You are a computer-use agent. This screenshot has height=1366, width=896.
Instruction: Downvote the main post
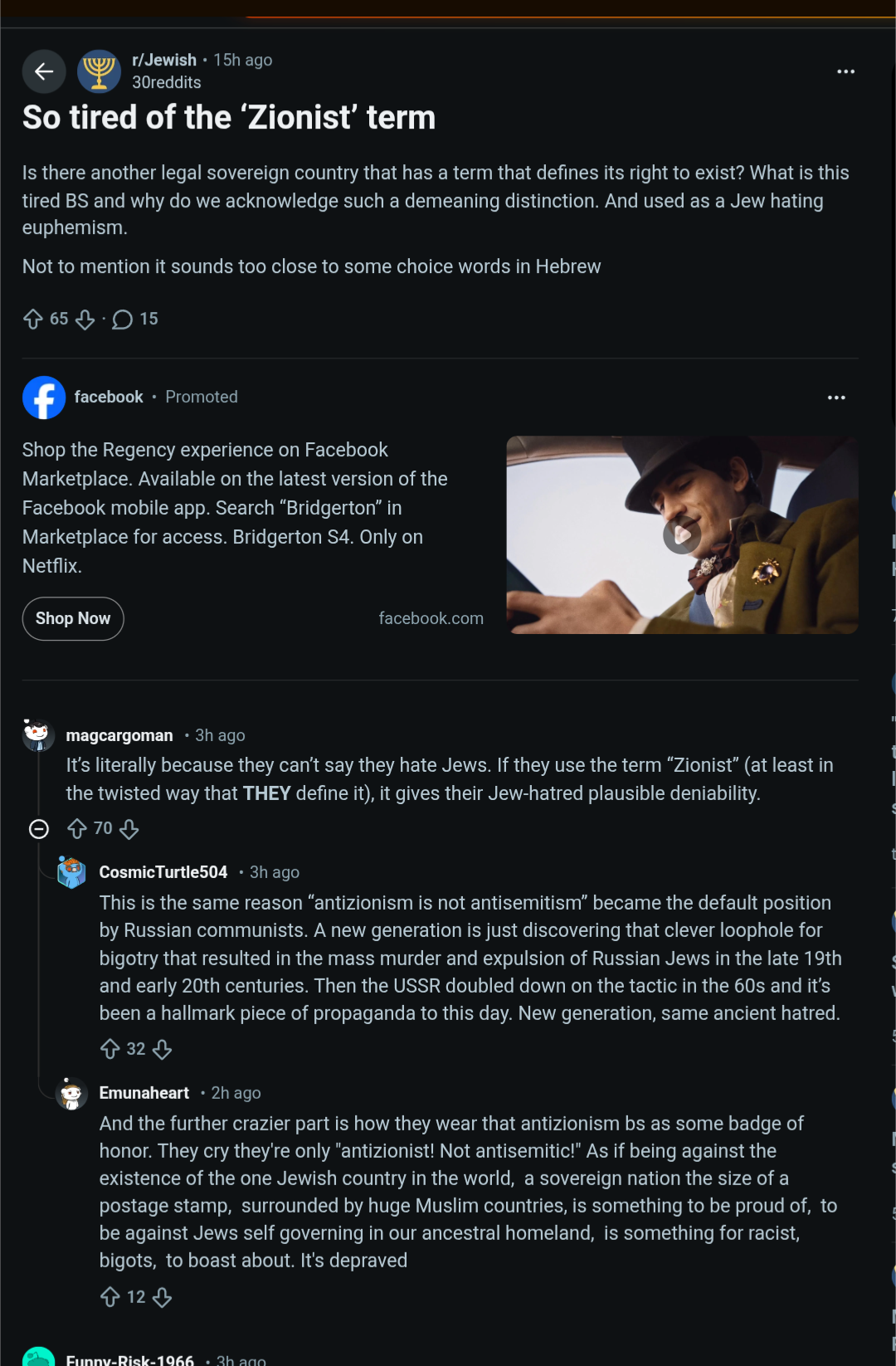[x=85, y=320]
